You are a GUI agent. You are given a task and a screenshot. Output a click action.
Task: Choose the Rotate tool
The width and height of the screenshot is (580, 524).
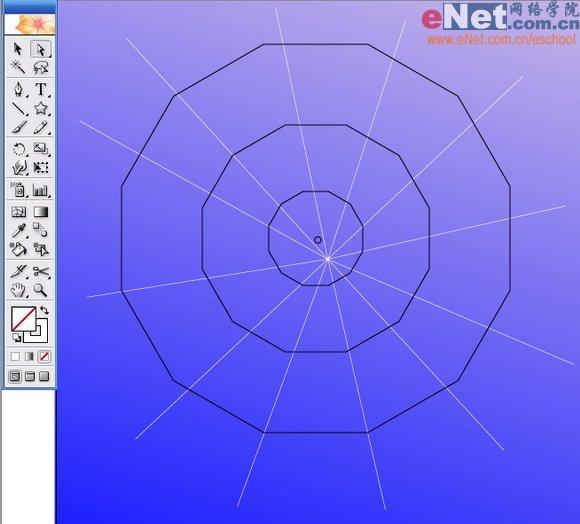[18, 149]
